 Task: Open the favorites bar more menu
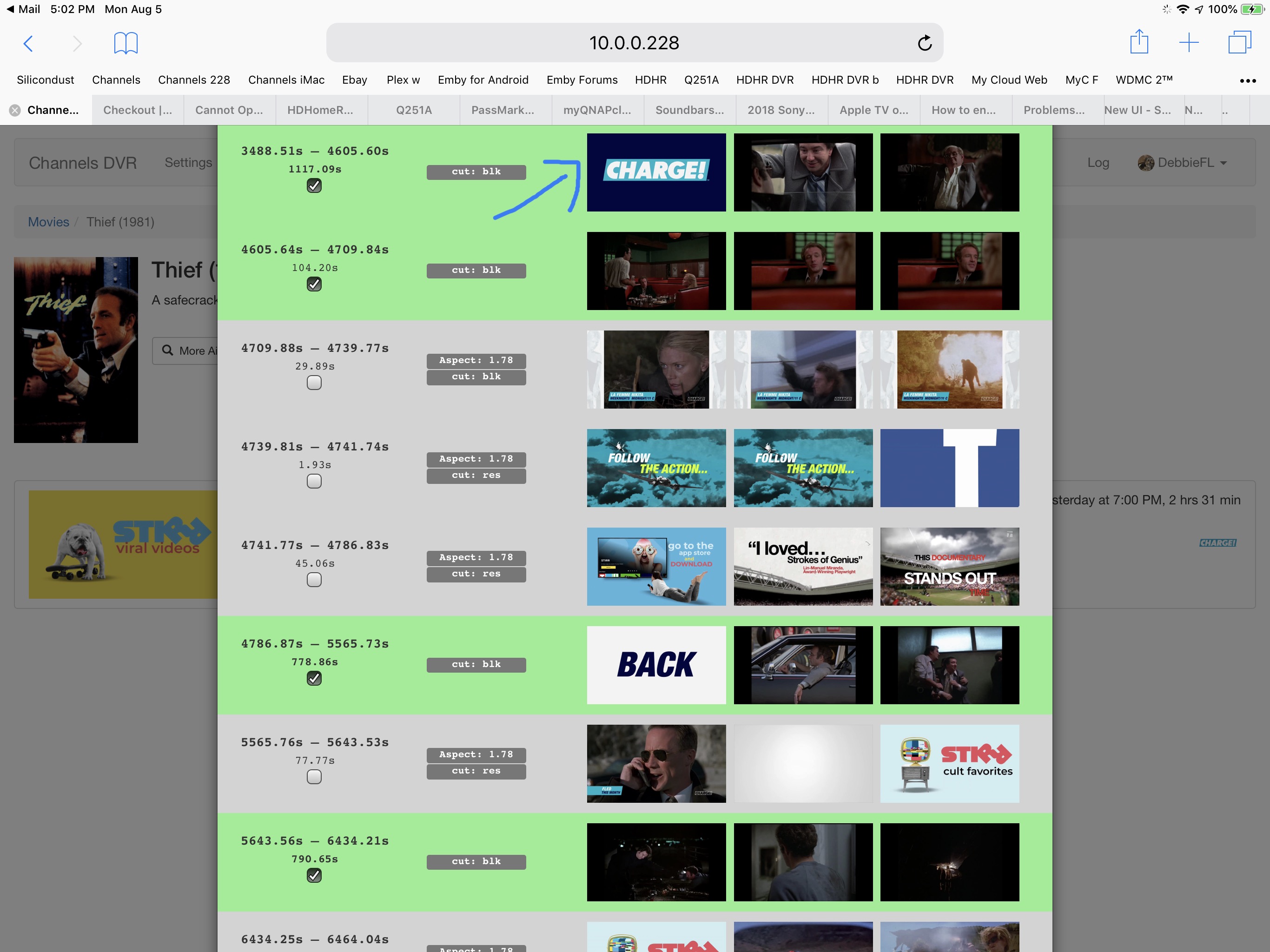pyautogui.click(x=1248, y=81)
